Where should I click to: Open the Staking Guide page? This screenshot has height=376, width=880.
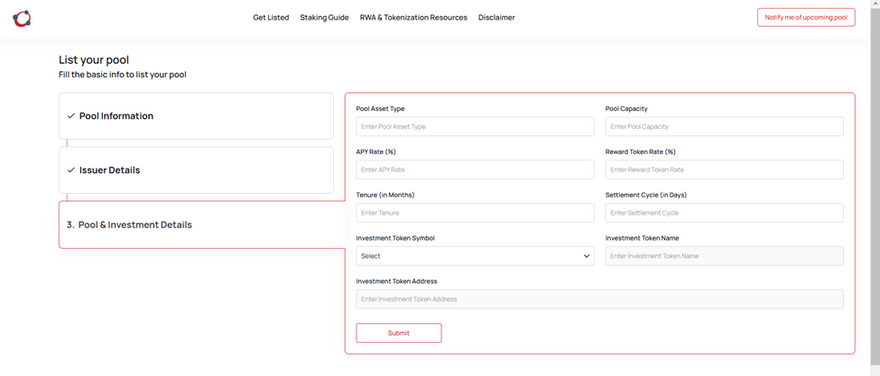[x=324, y=17]
